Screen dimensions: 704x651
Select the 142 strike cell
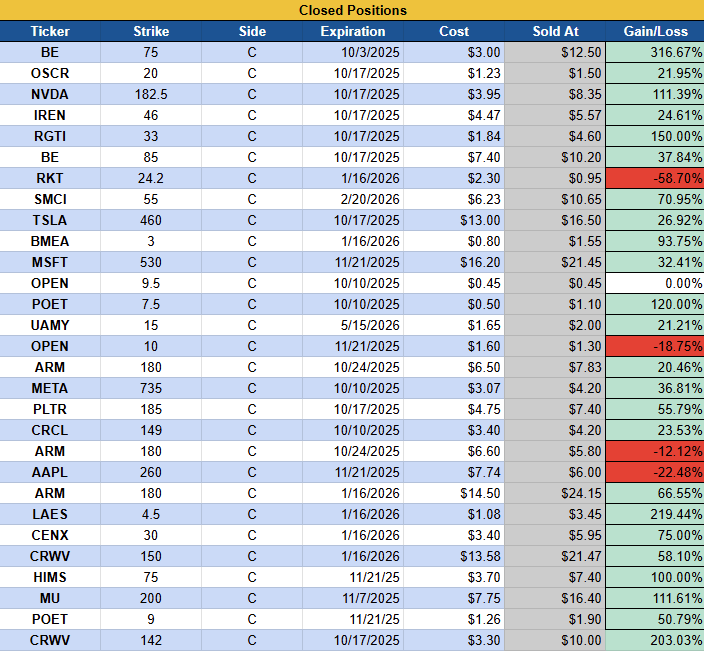pyautogui.click(x=151, y=640)
